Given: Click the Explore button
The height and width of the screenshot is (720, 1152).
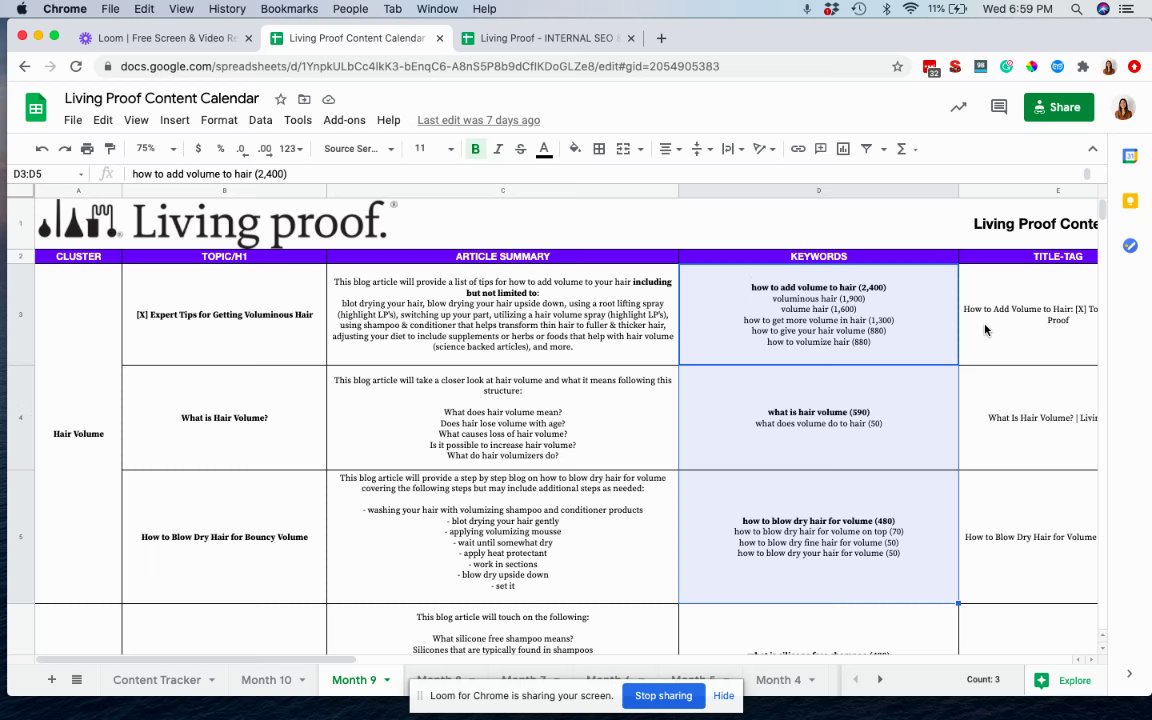Looking at the screenshot, I should coord(1063,680).
